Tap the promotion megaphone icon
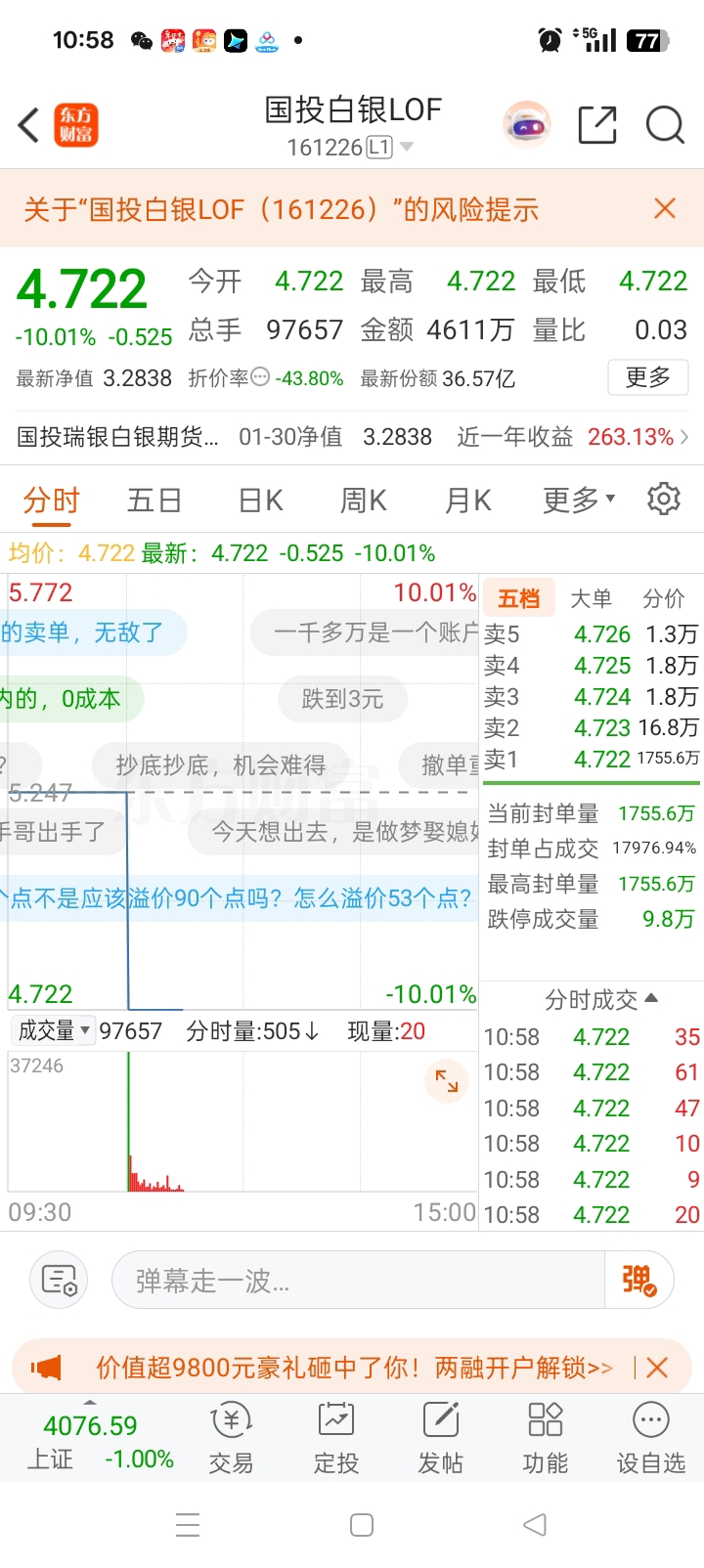 tap(46, 1368)
